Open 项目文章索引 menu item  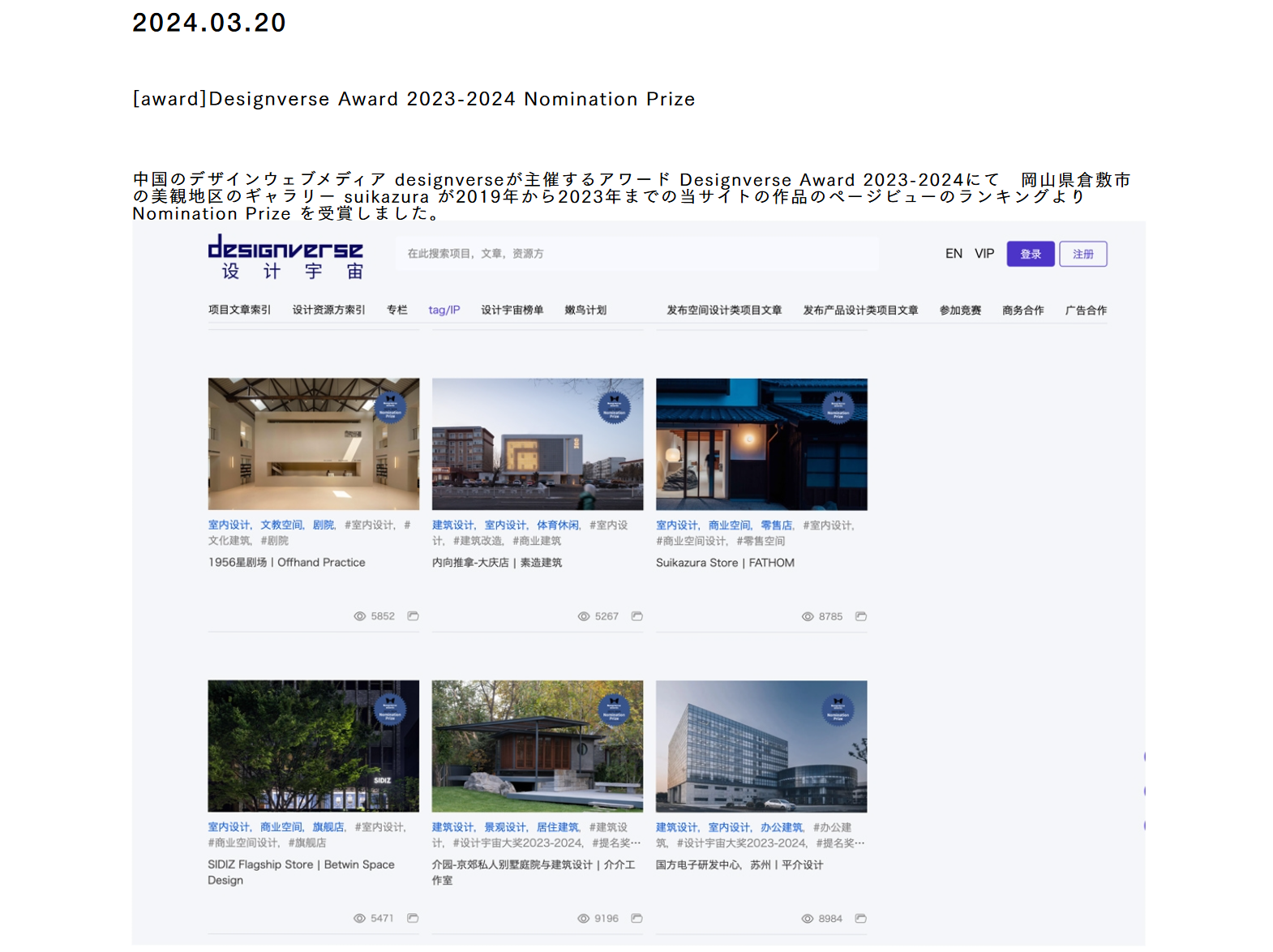(x=239, y=310)
